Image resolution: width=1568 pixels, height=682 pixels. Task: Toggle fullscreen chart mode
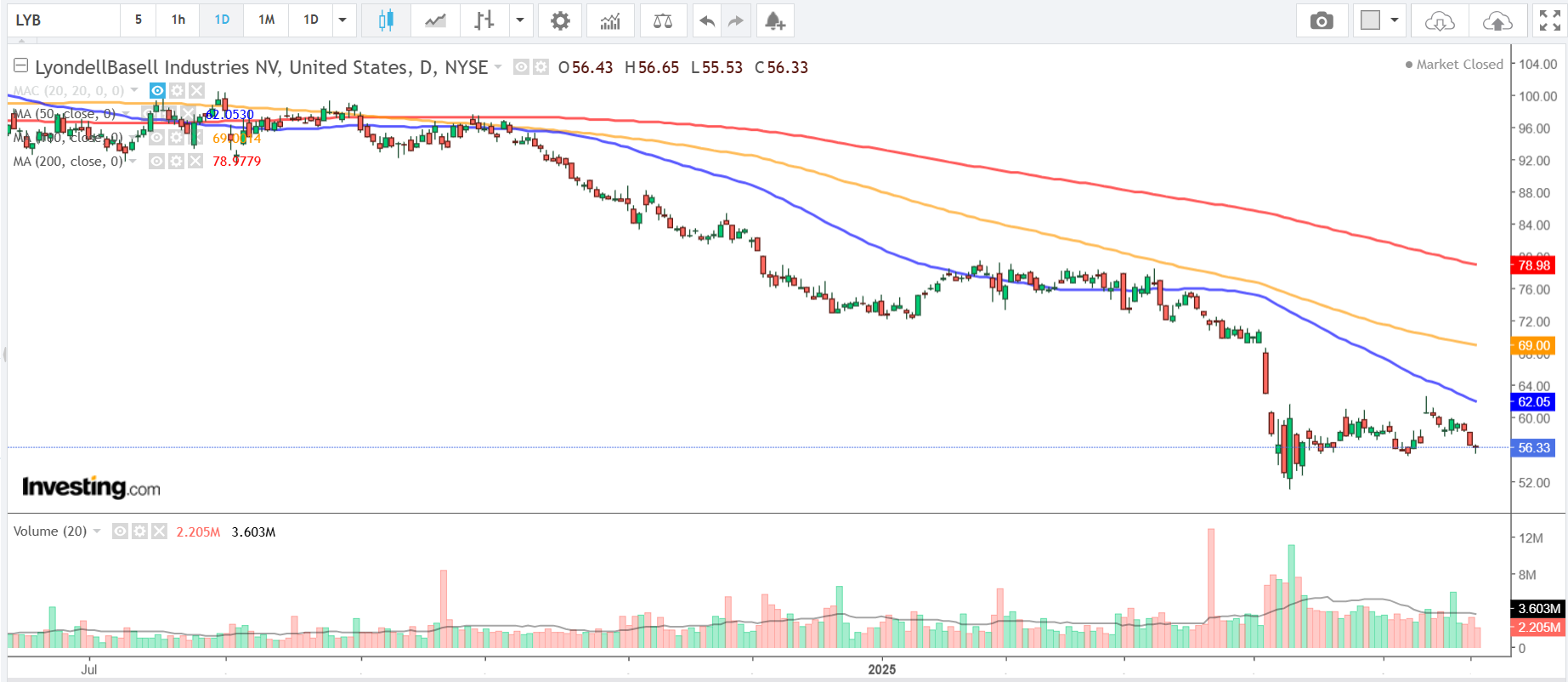(x=1550, y=20)
